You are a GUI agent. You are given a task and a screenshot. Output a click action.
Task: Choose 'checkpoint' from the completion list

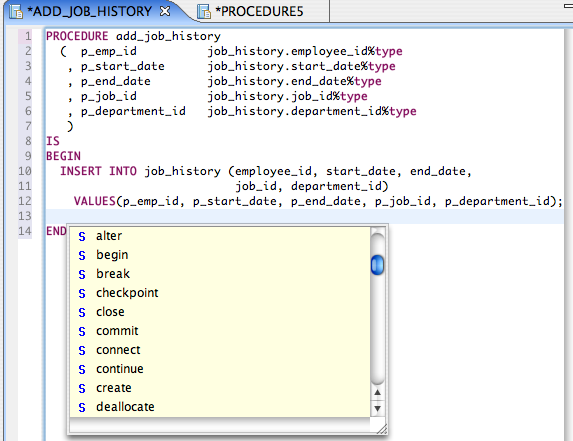coord(220,293)
